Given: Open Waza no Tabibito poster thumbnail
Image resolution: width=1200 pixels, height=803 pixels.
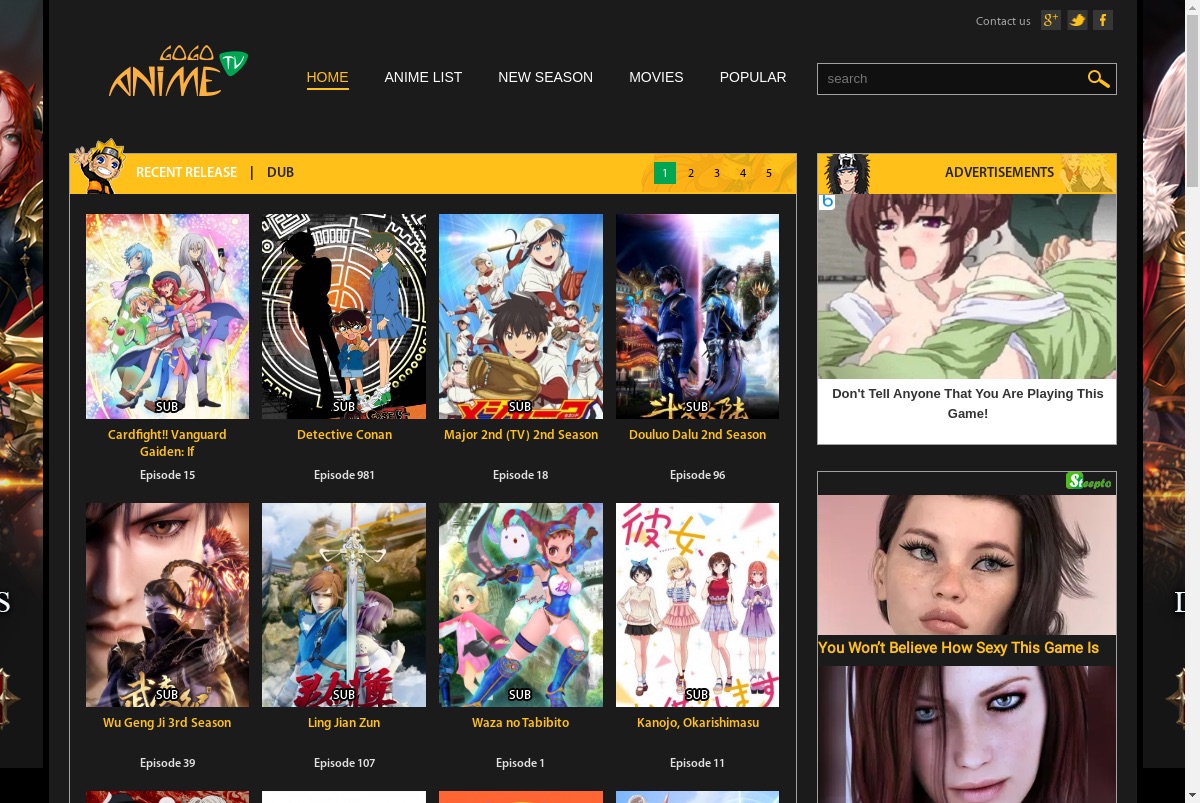Looking at the screenshot, I should [x=521, y=605].
